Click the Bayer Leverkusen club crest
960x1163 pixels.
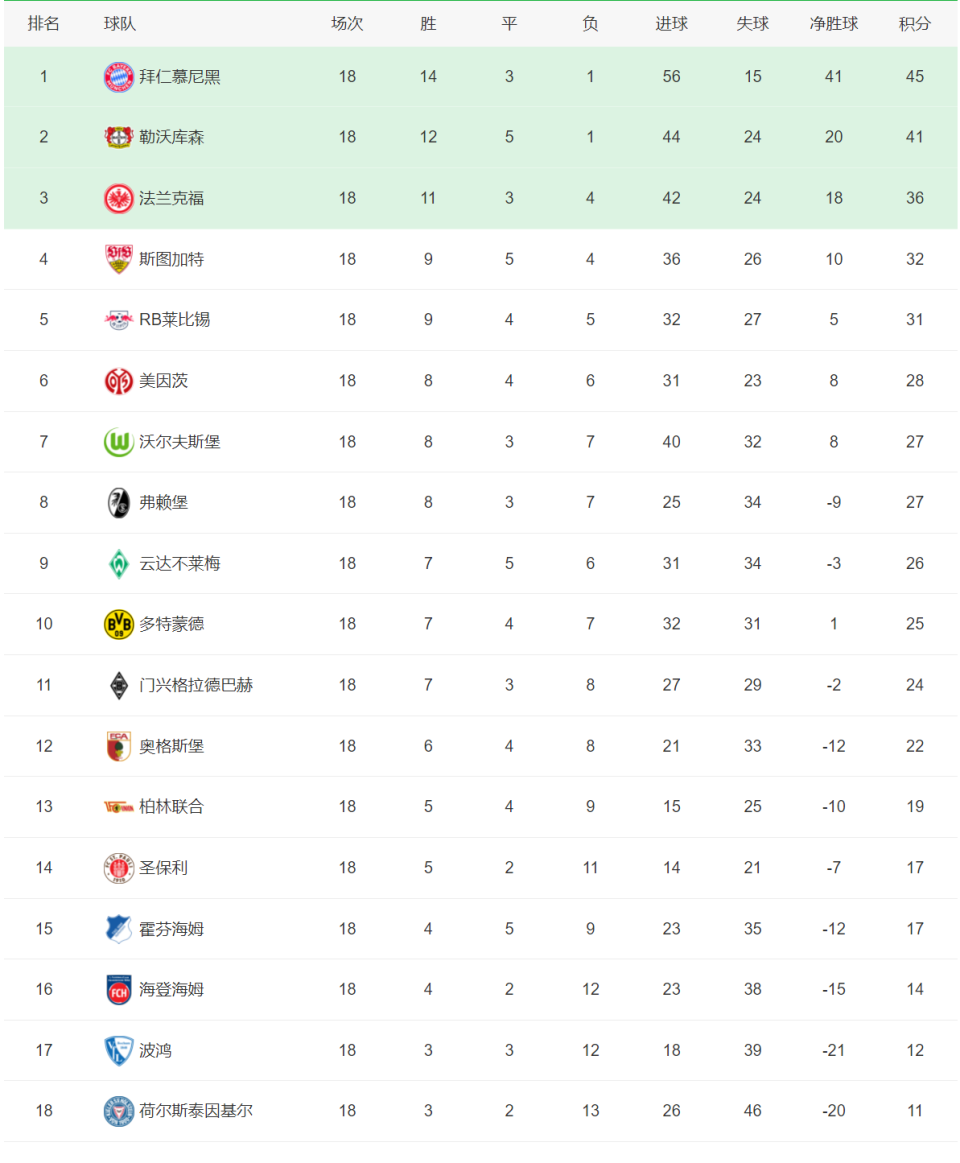tap(118, 137)
